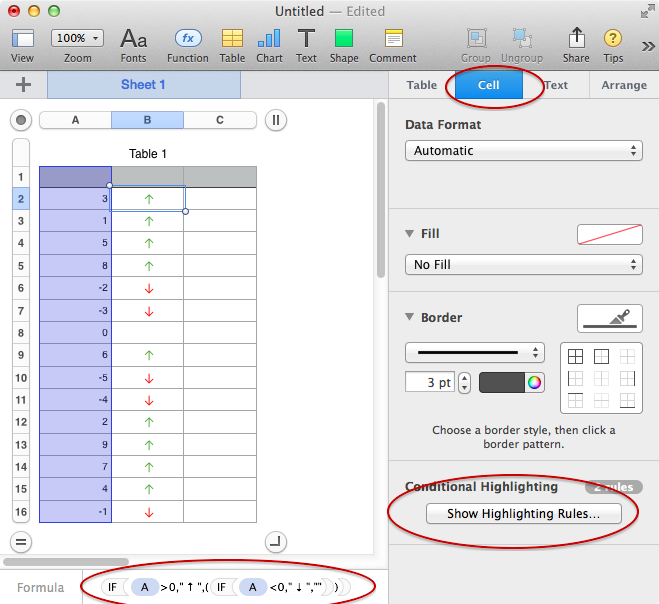Collapse the Border section

409,317
